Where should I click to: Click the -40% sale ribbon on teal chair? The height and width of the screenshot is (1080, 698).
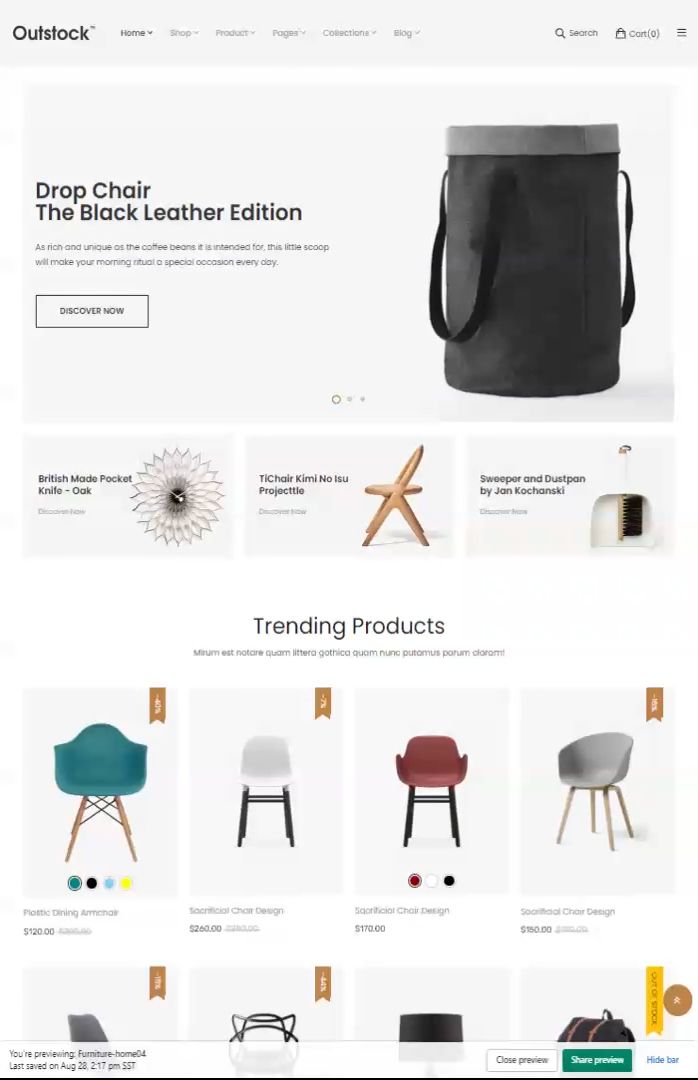click(158, 705)
